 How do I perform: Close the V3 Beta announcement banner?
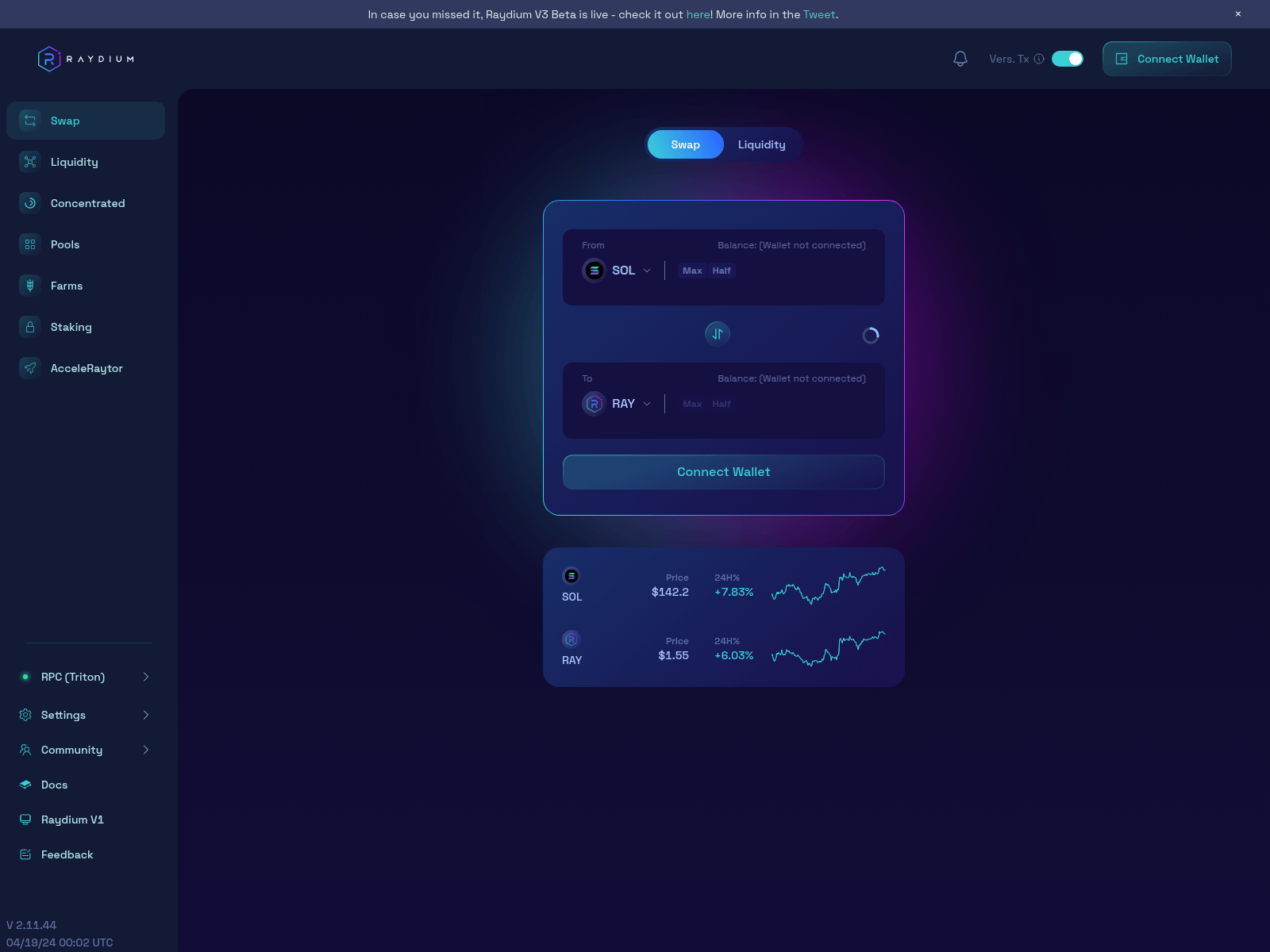pos(1238,14)
